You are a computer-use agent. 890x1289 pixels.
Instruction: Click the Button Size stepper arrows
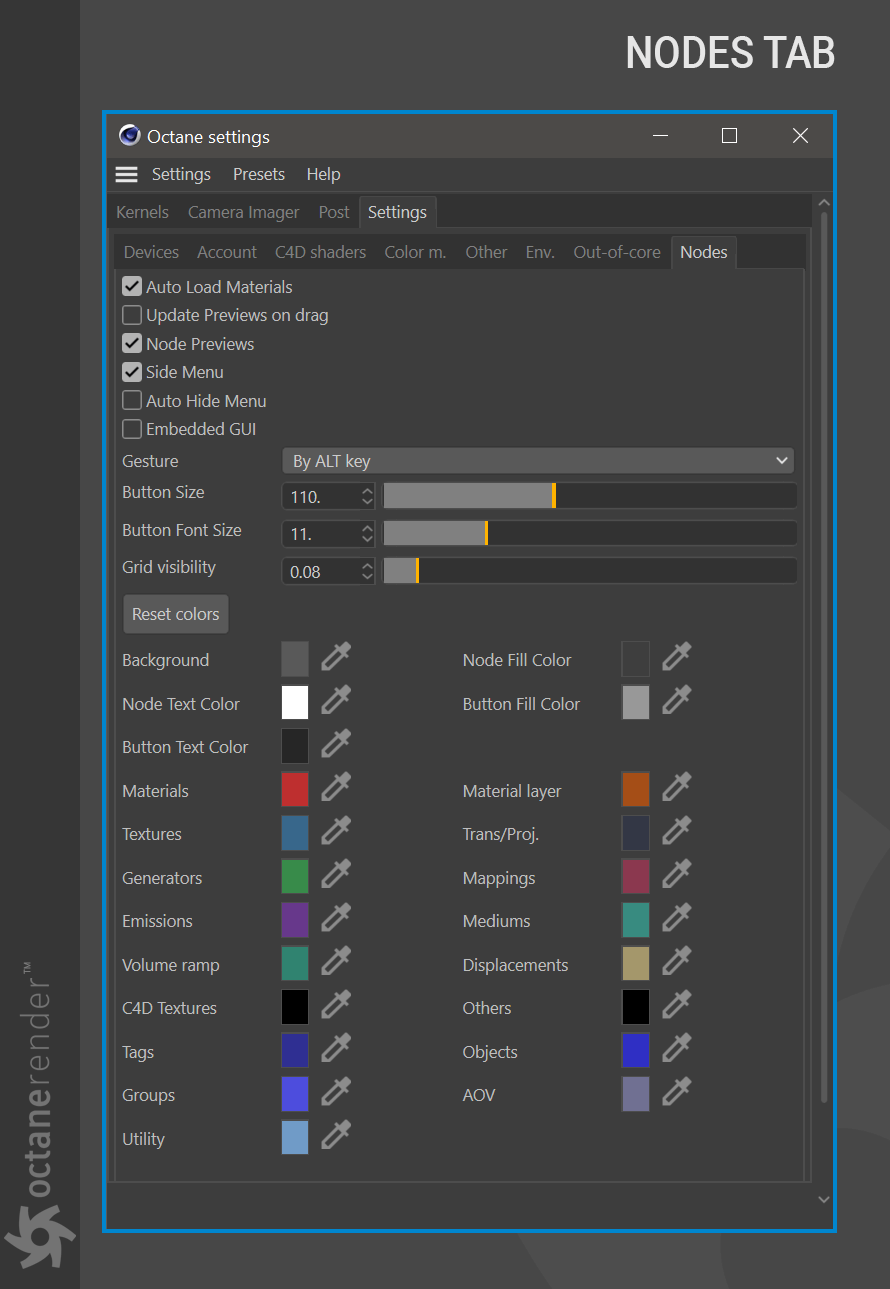coord(367,496)
